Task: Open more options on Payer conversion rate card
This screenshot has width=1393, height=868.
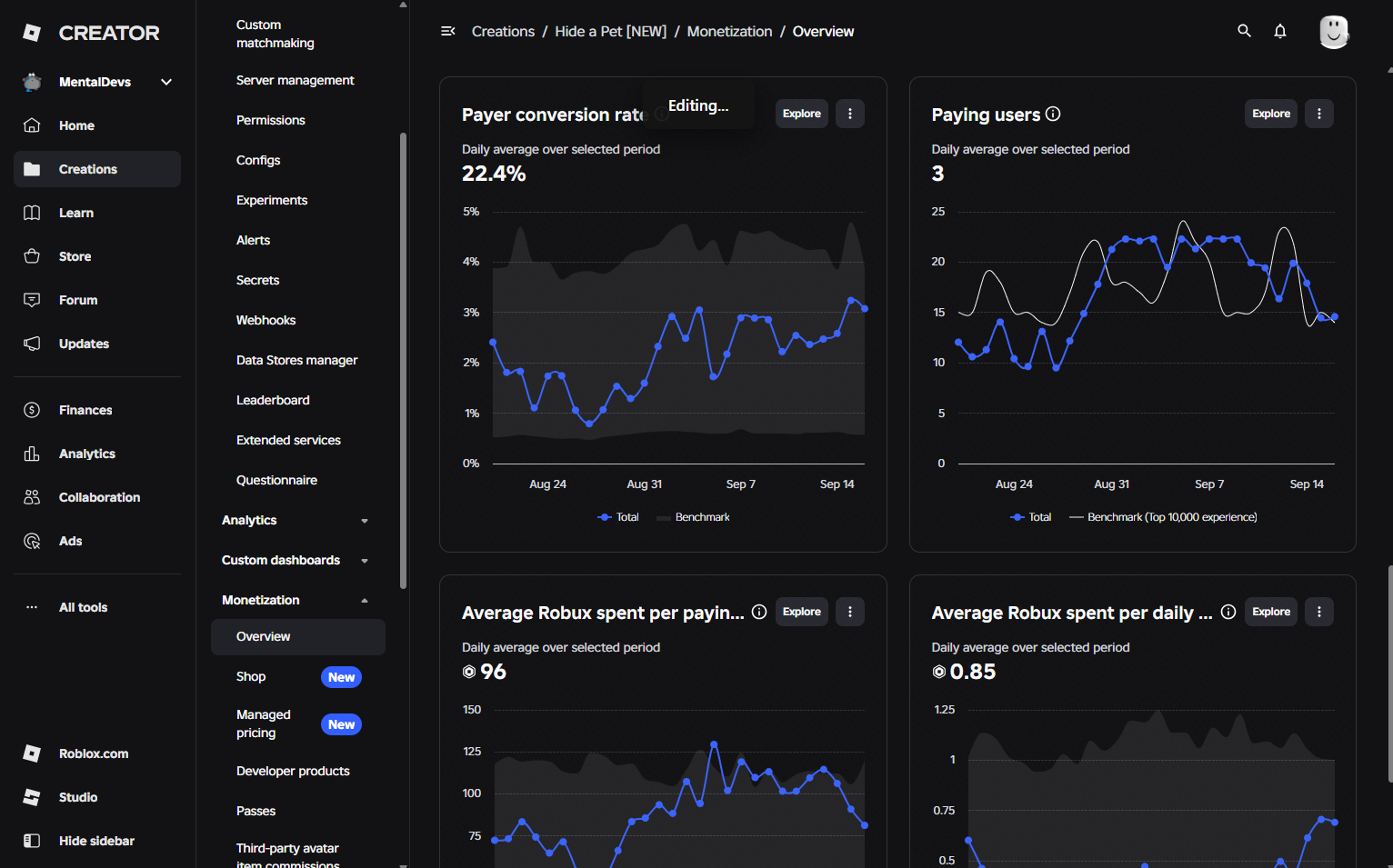Action: [850, 114]
